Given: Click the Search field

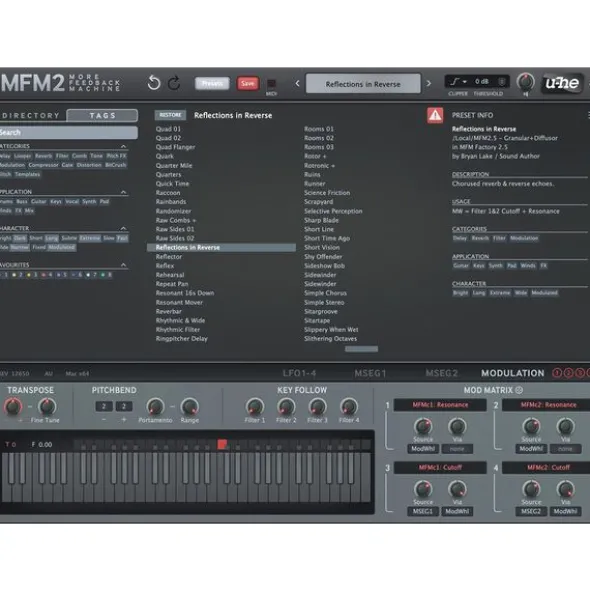Looking at the screenshot, I should (x=69, y=133).
